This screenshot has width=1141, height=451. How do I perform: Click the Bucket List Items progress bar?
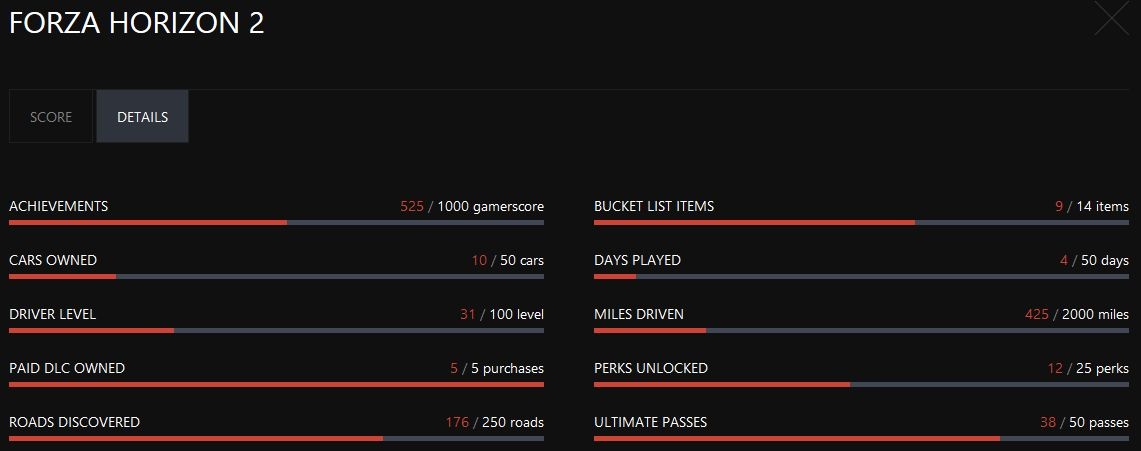point(861,222)
